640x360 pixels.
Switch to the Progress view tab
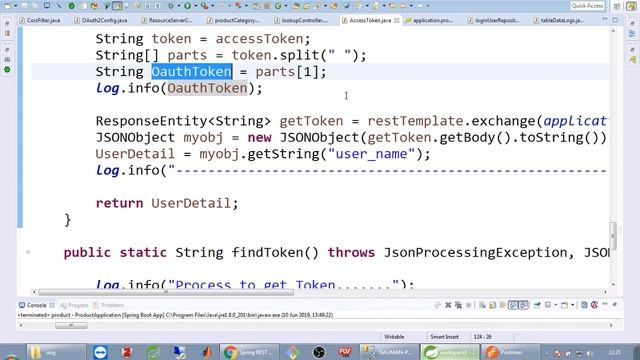point(74,305)
